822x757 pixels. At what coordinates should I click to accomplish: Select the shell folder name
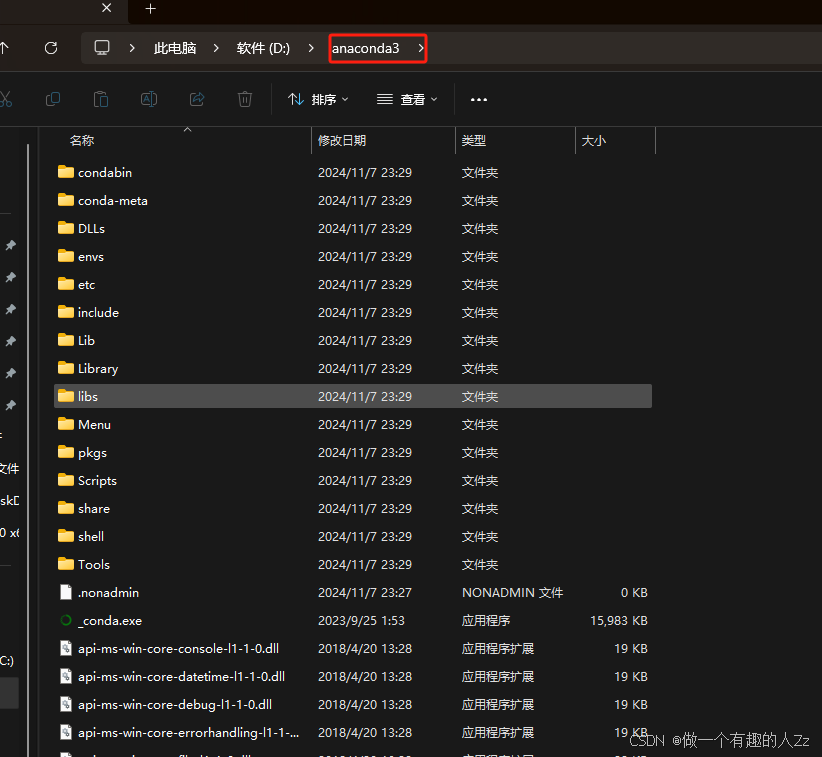pyautogui.click(x=91, y=536)
